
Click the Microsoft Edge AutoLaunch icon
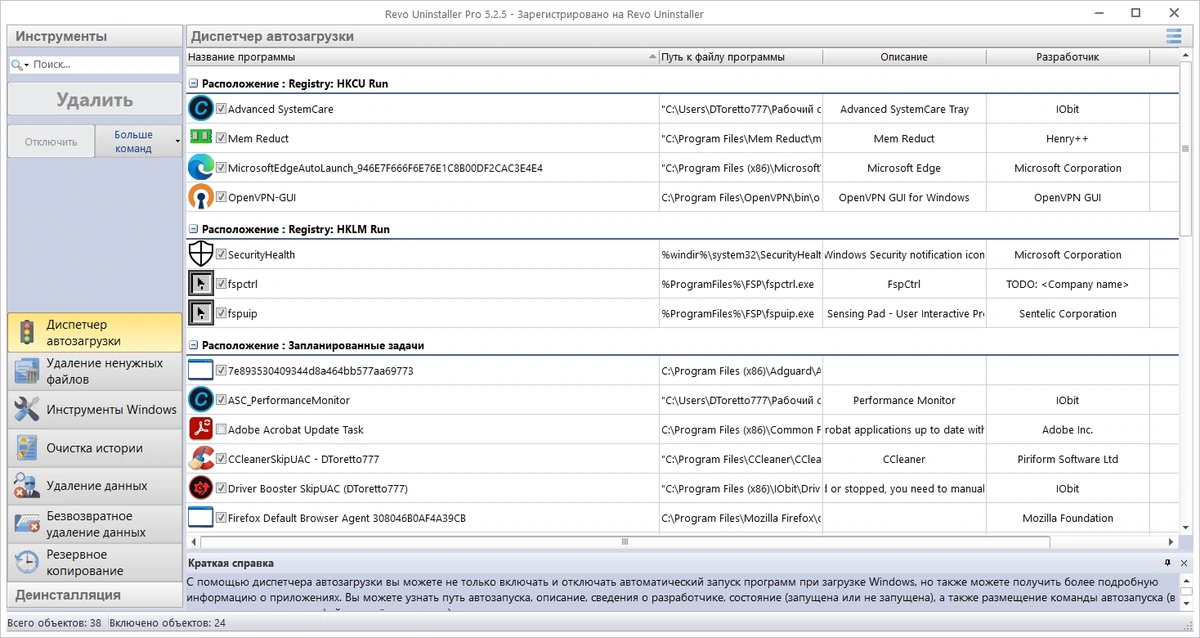pyautogui.click(x=201, y=168)
